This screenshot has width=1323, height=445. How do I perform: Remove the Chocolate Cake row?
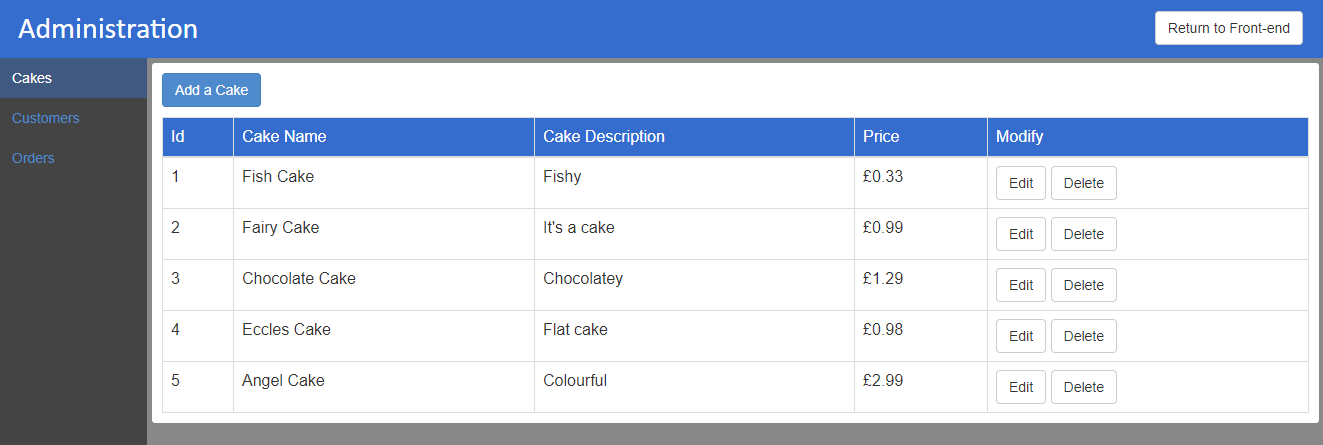(x=1083, y=285)
